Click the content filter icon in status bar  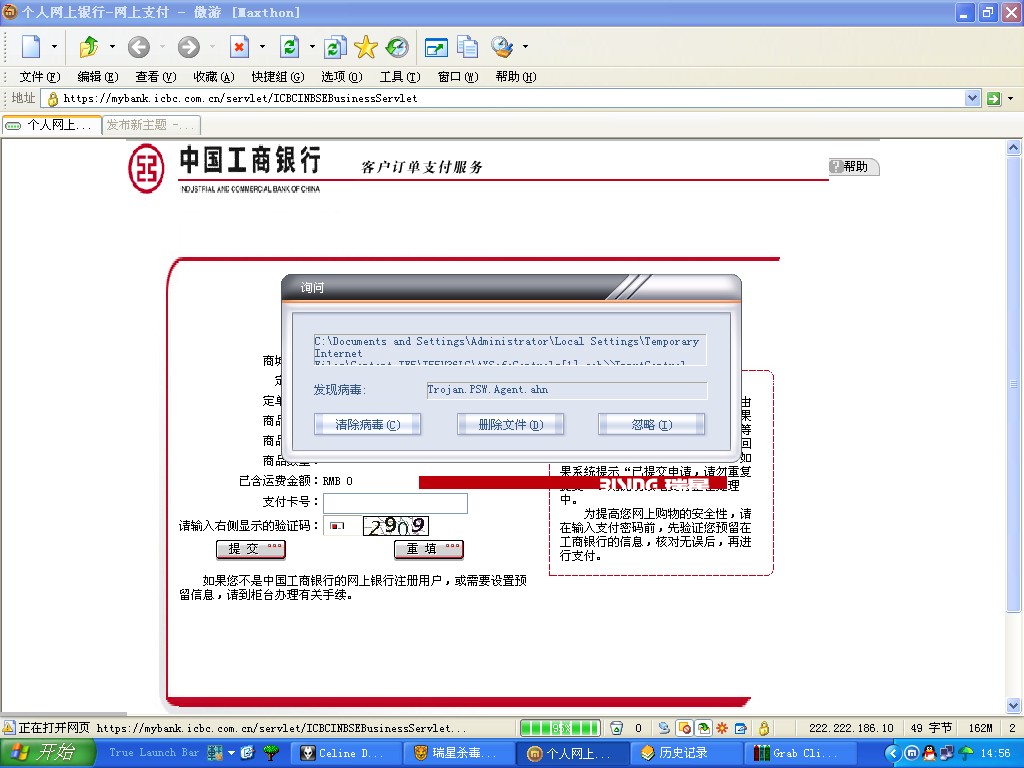703,728
